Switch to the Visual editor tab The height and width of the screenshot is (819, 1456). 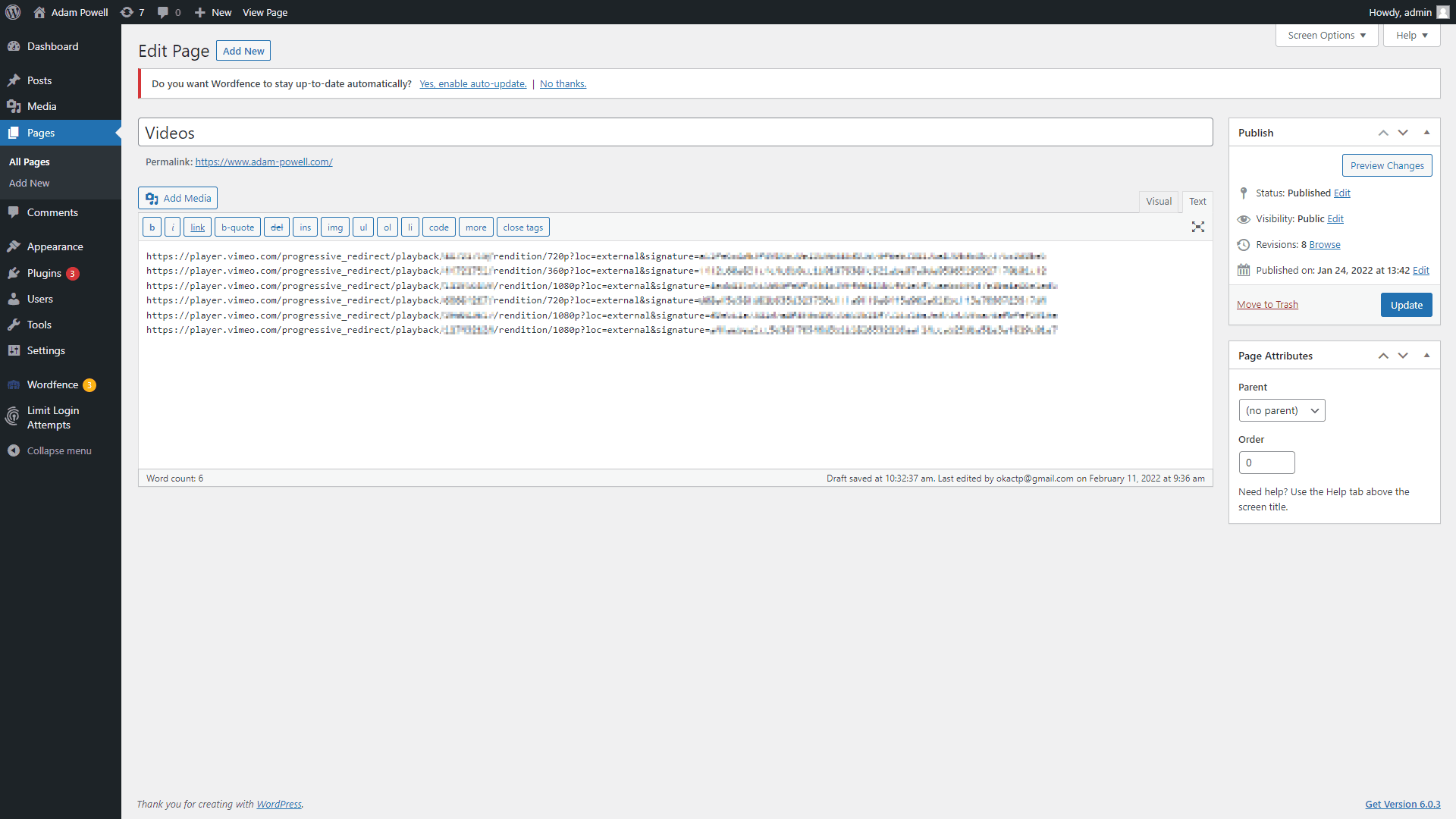(x=1158, y=201)
